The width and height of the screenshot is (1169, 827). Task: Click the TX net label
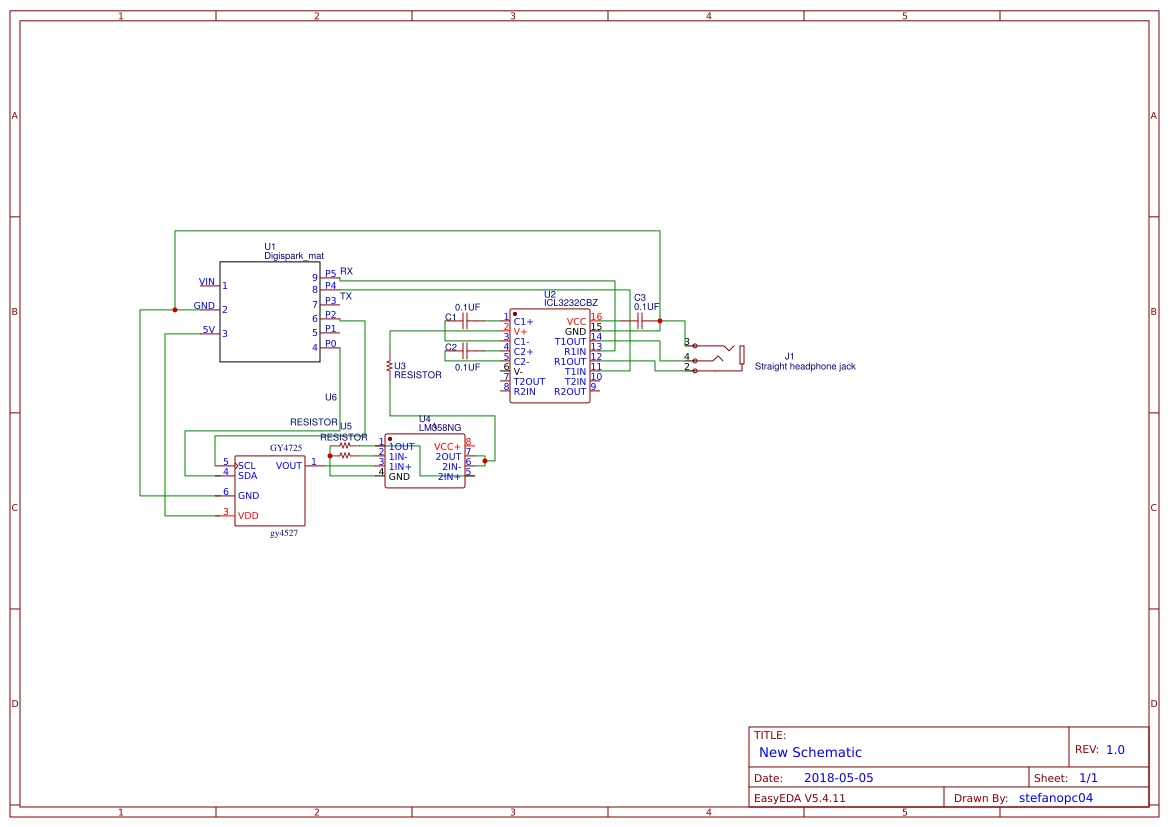345,295
